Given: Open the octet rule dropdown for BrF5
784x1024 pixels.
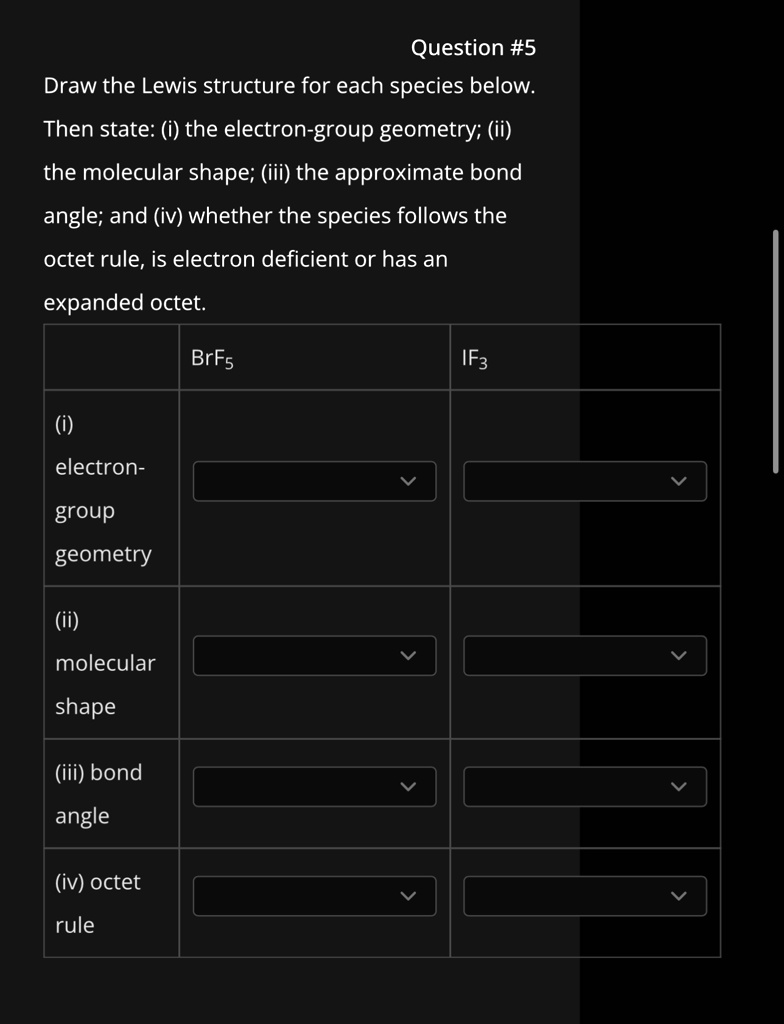Looking at the screenshot, I should [x=314, y=896].
